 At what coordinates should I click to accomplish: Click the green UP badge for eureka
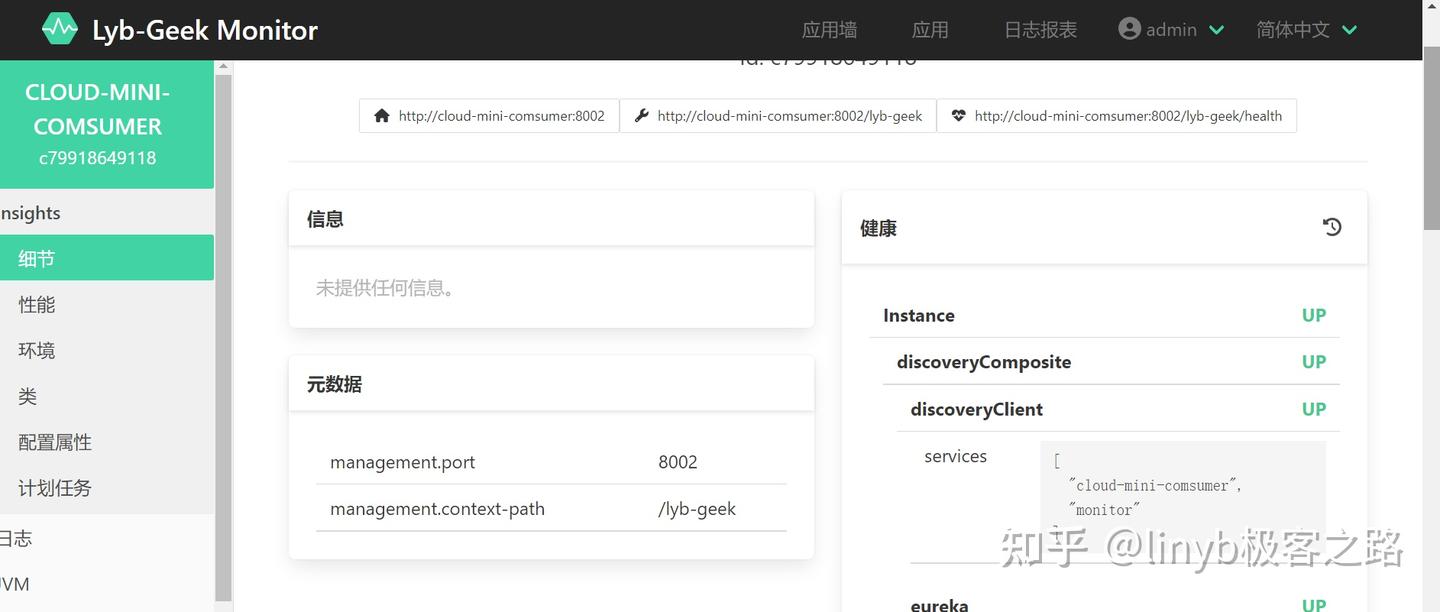(x=1313, y=604)
